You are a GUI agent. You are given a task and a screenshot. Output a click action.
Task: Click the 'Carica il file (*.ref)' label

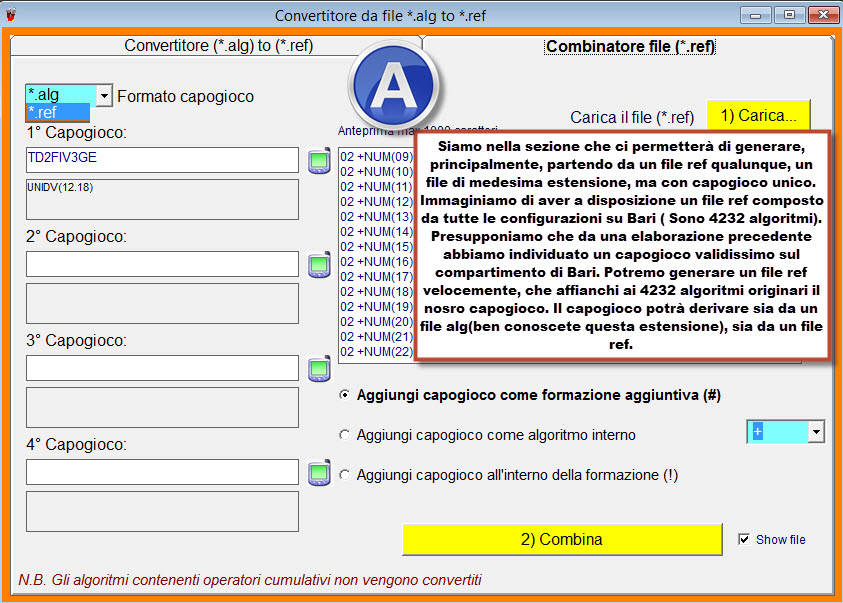[632, 117]
